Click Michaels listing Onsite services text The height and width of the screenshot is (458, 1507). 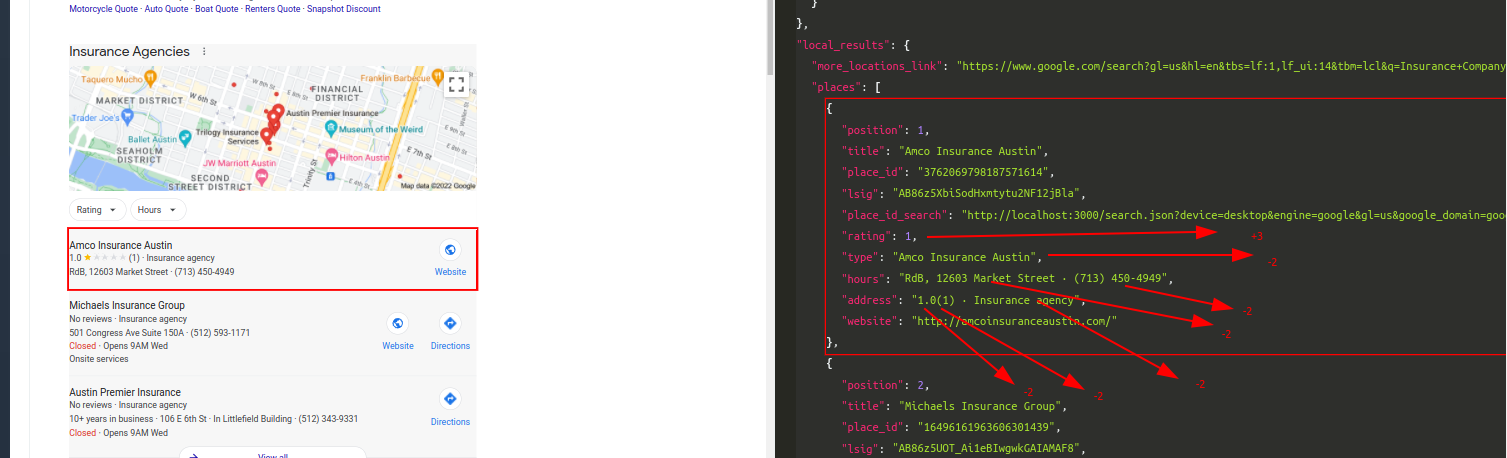[98, 358]
